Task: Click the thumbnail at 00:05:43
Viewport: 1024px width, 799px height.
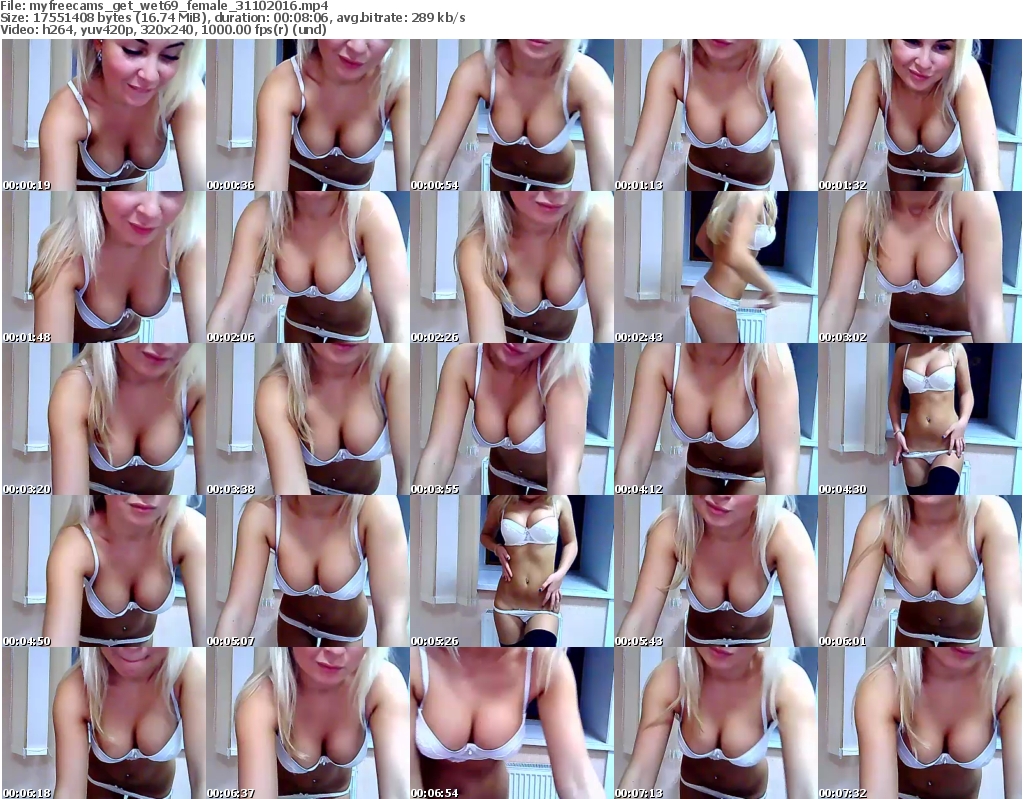Action: [715, 571]
